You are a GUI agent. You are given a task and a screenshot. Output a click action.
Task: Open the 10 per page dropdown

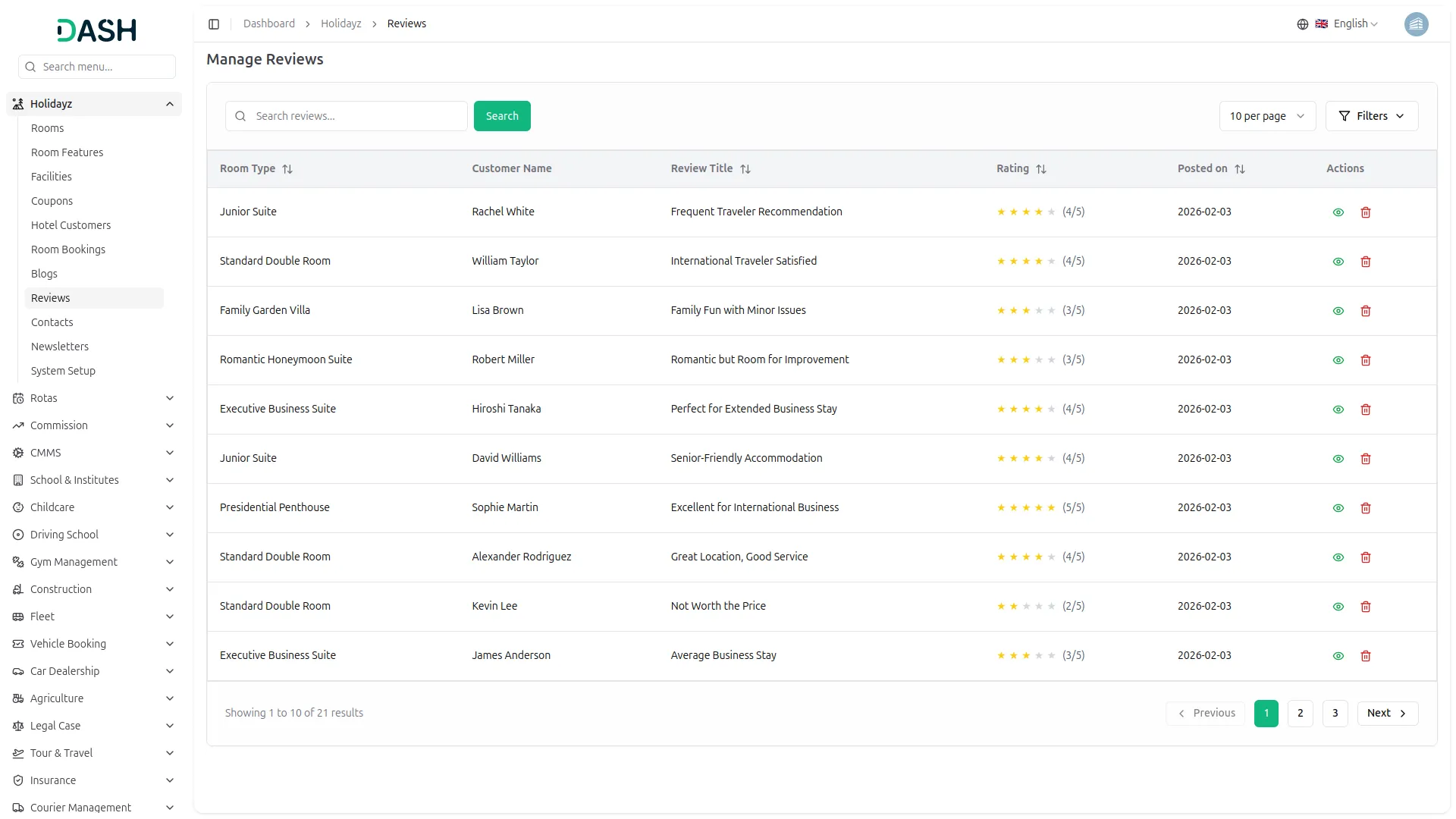tap(1267, 116)
